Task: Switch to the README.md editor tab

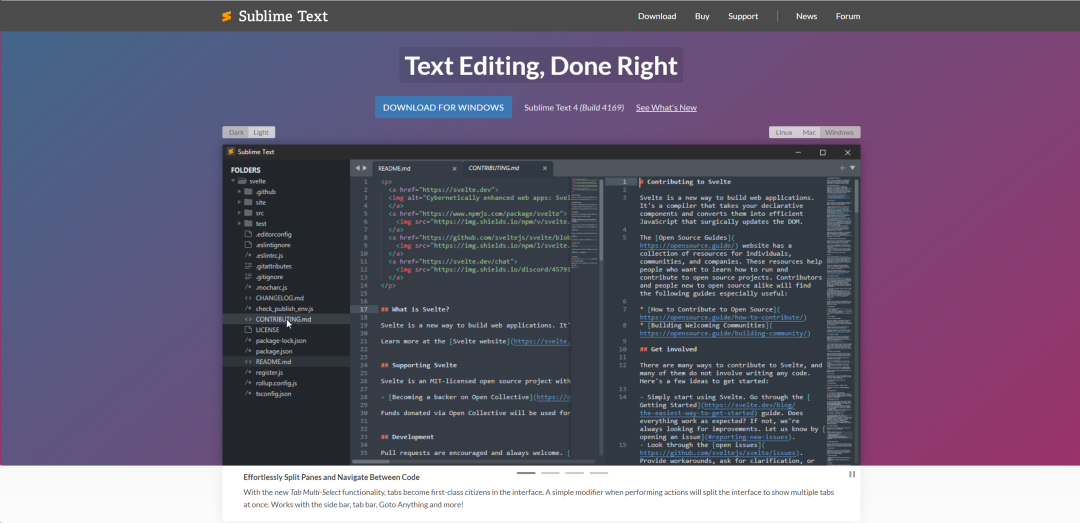Action: (417, 168)
